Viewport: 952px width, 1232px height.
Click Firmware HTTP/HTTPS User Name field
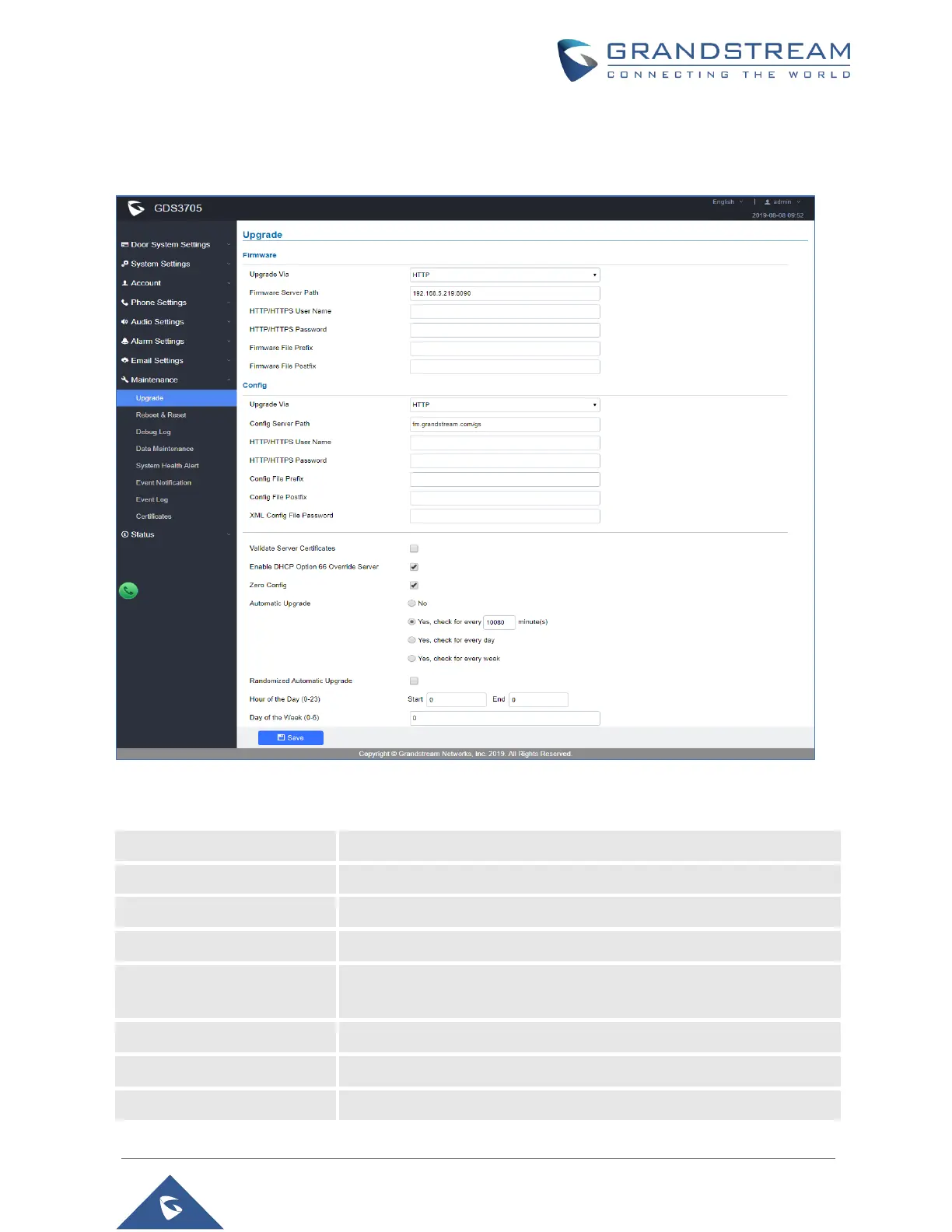[x=505, y=311]
